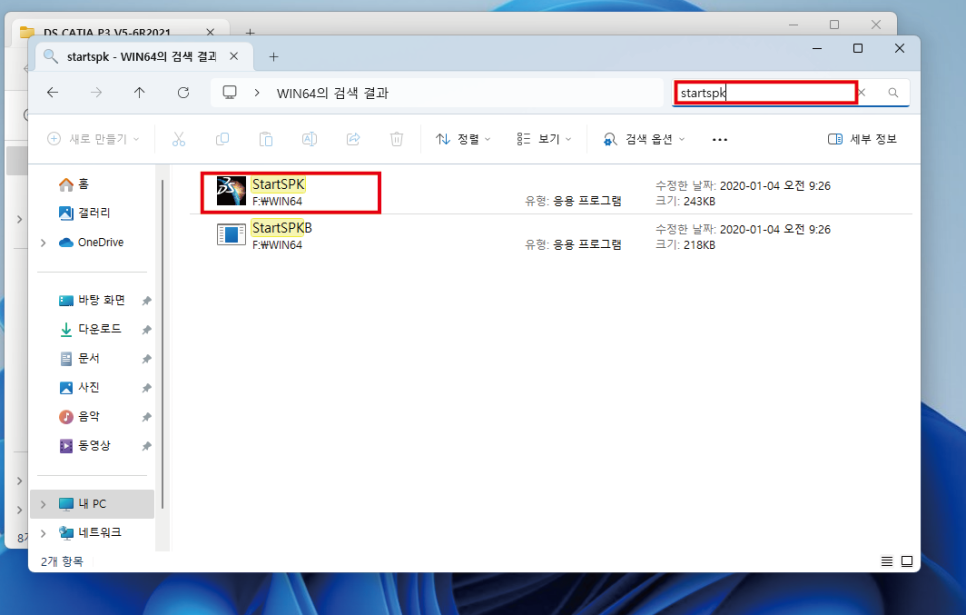Click the pin icon beside 다운로드
The width and height of the screenshot is (966, 615).
[147, 330]
